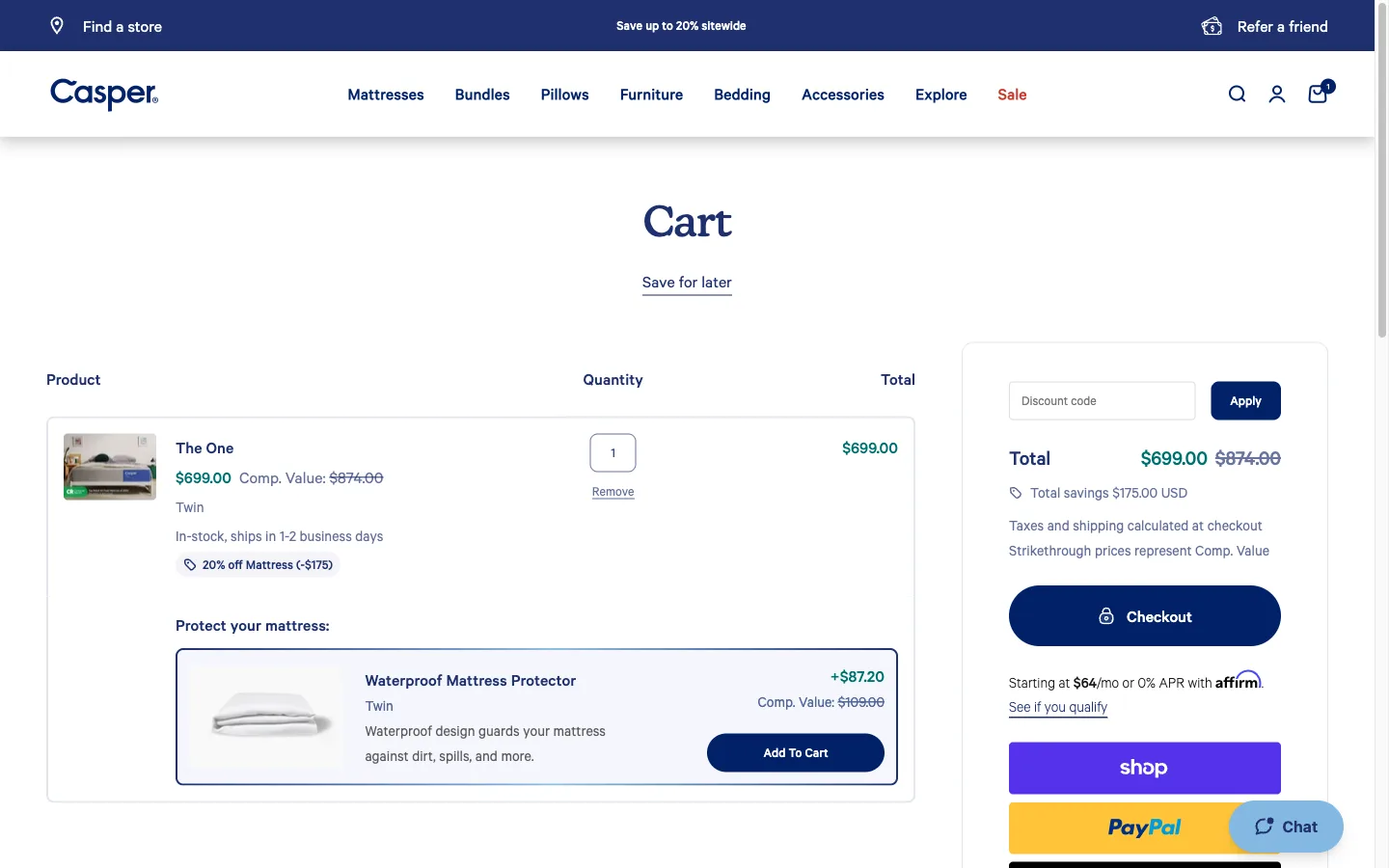
Task: Pay with the PayPal button
Action: (x=1144, y=827)
